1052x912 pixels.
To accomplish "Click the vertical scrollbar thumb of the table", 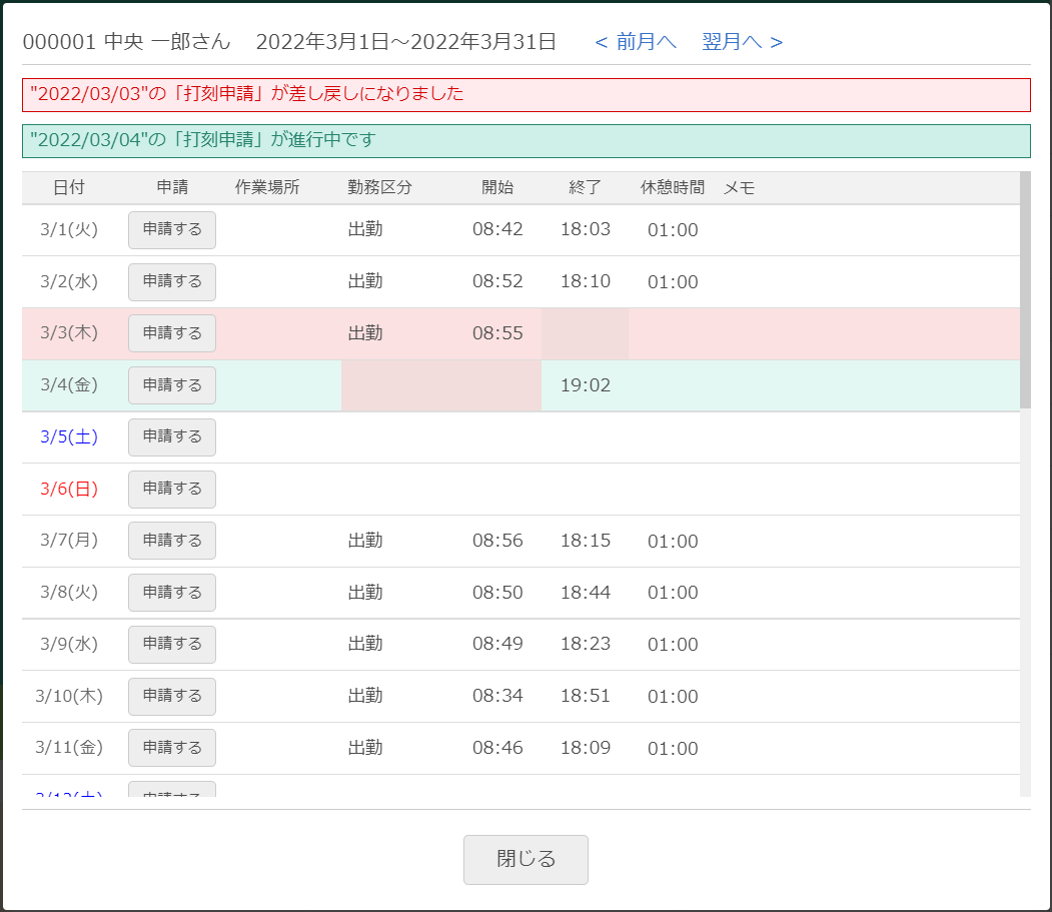I will tap(1025, 290).
